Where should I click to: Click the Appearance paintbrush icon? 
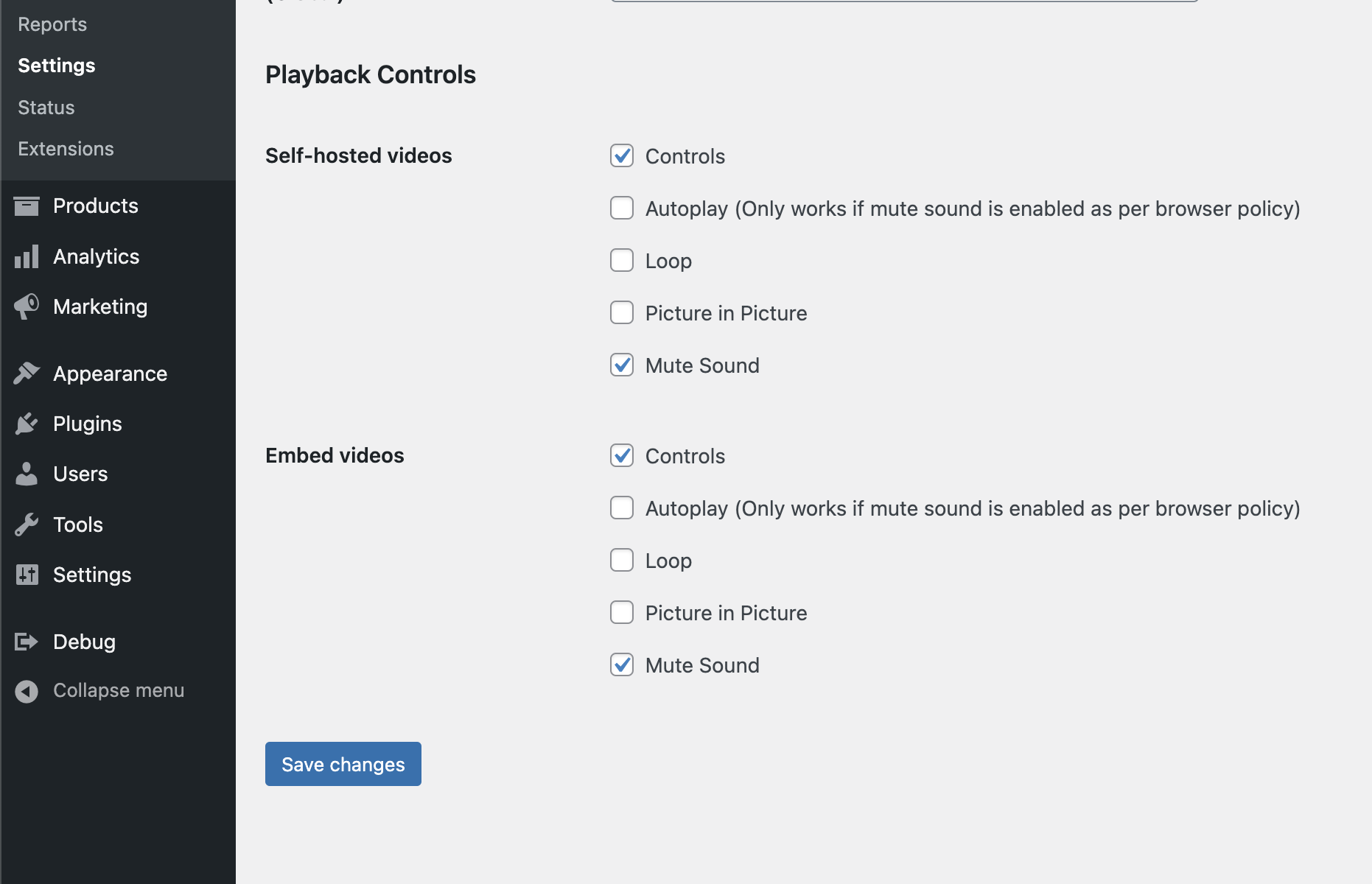click(x=27, y=373)
